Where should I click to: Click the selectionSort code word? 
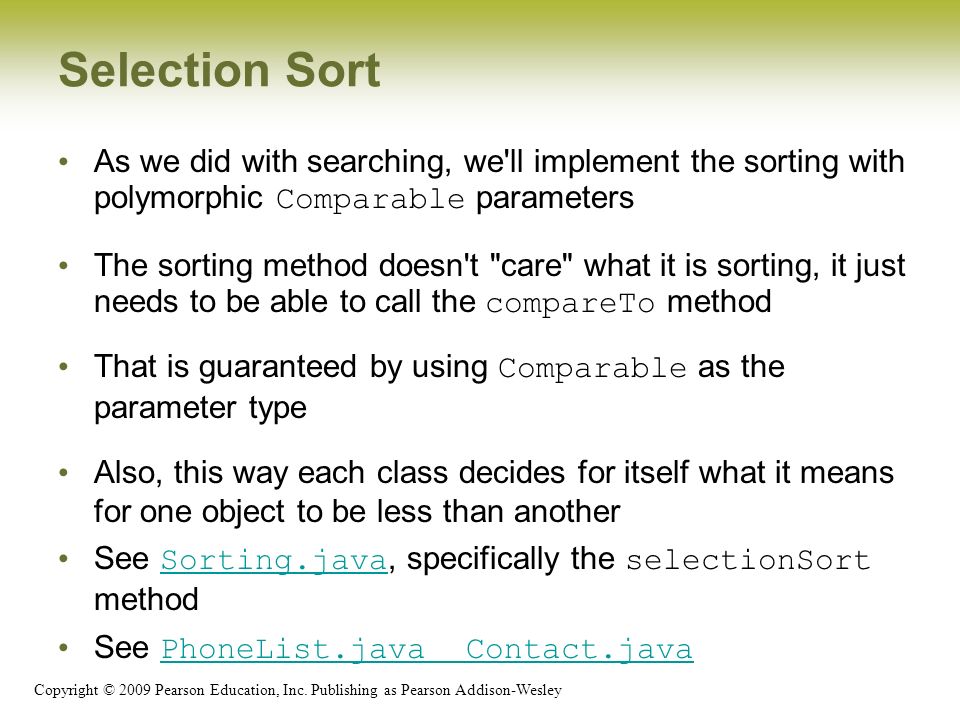tap(748, 560)
